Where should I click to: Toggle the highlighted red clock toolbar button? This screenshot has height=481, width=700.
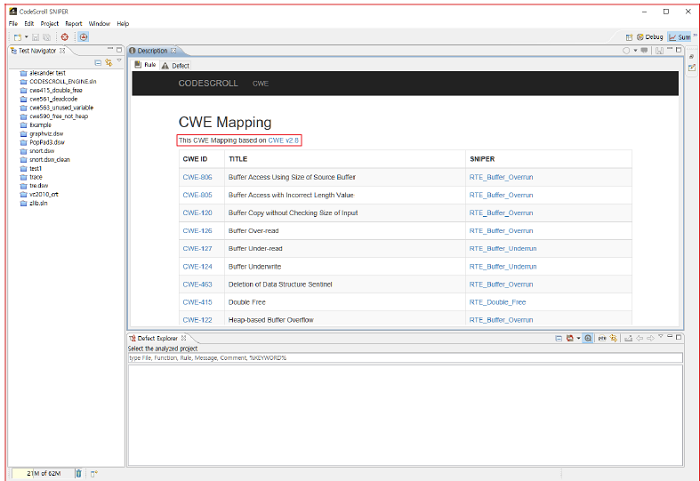(83, 37)
